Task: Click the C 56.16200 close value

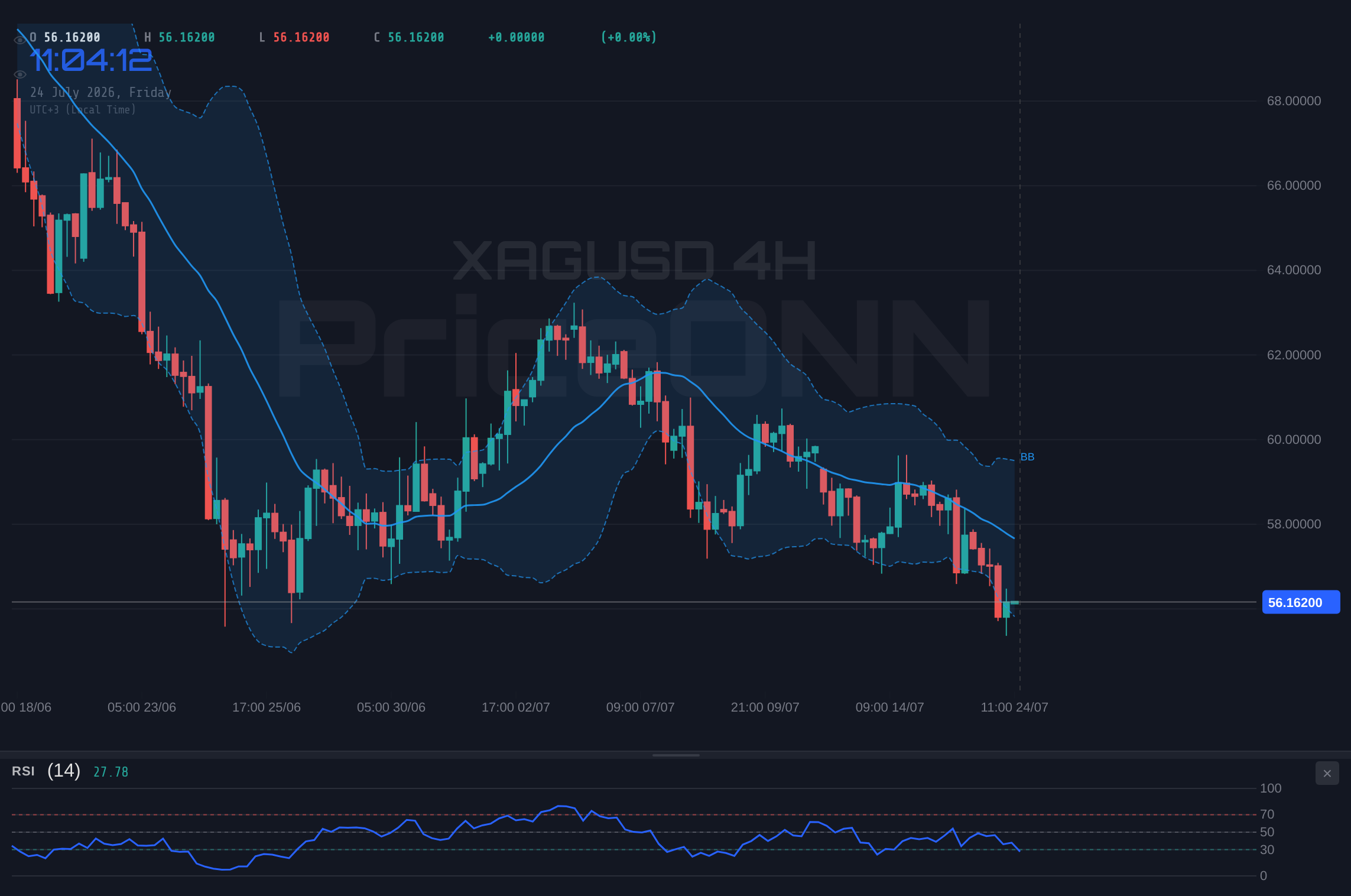Action: [409, 37]
